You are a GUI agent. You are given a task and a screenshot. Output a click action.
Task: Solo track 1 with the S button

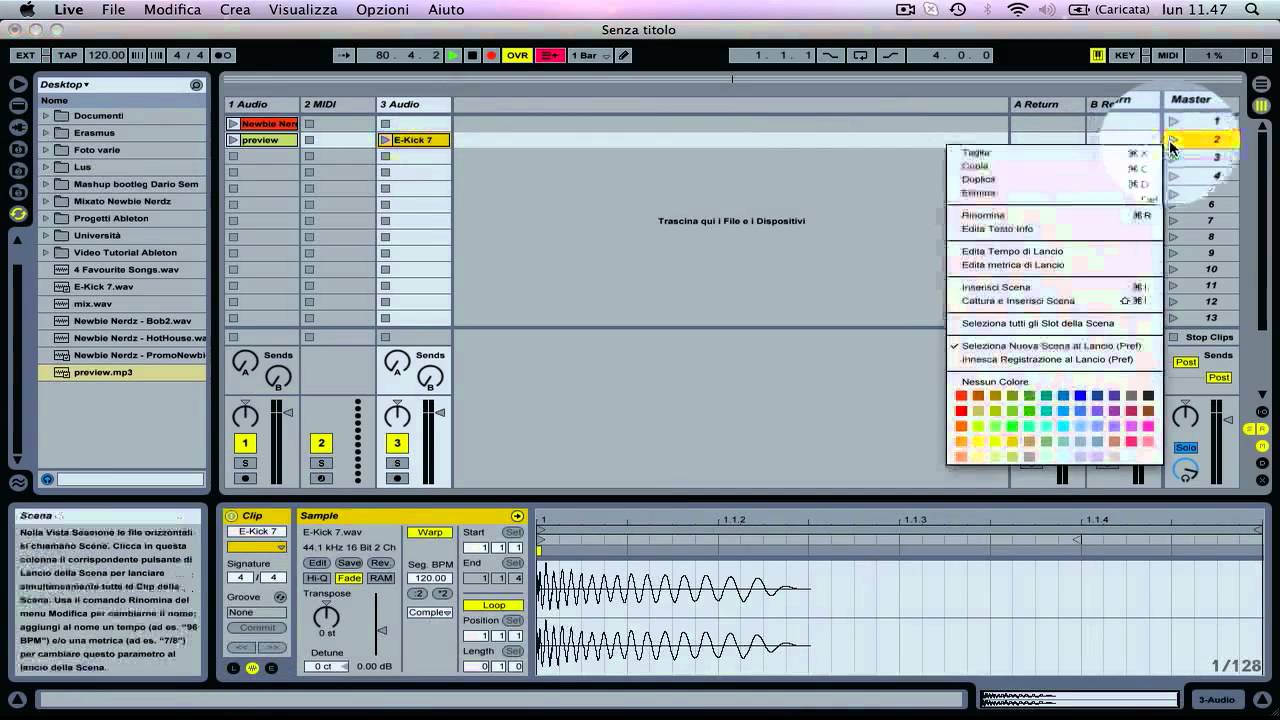tap(245, 463)
